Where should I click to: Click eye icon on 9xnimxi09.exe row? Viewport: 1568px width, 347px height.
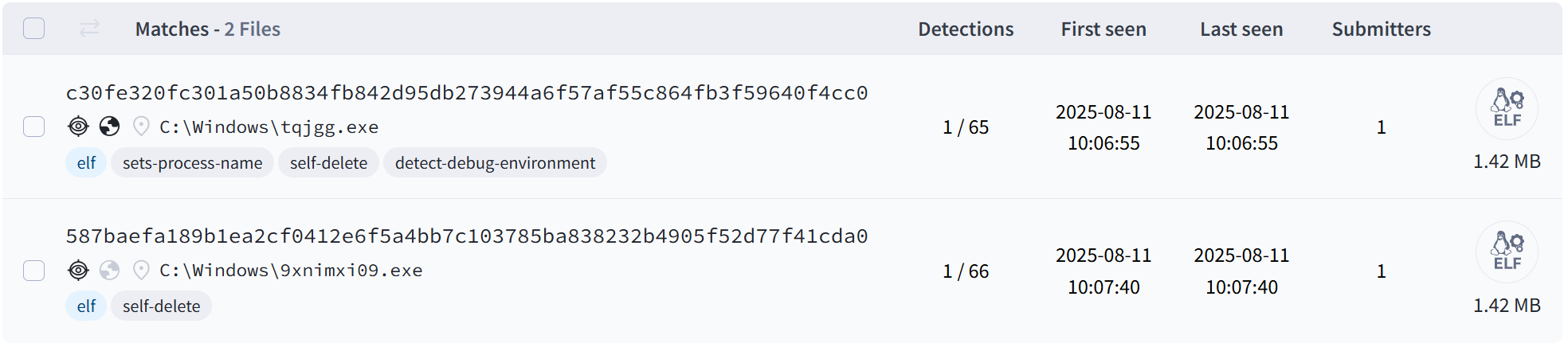[x=78, y=270]
